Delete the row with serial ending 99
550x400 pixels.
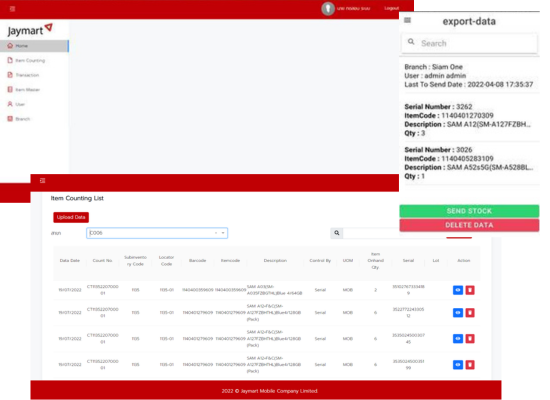[x=470, y=365]
